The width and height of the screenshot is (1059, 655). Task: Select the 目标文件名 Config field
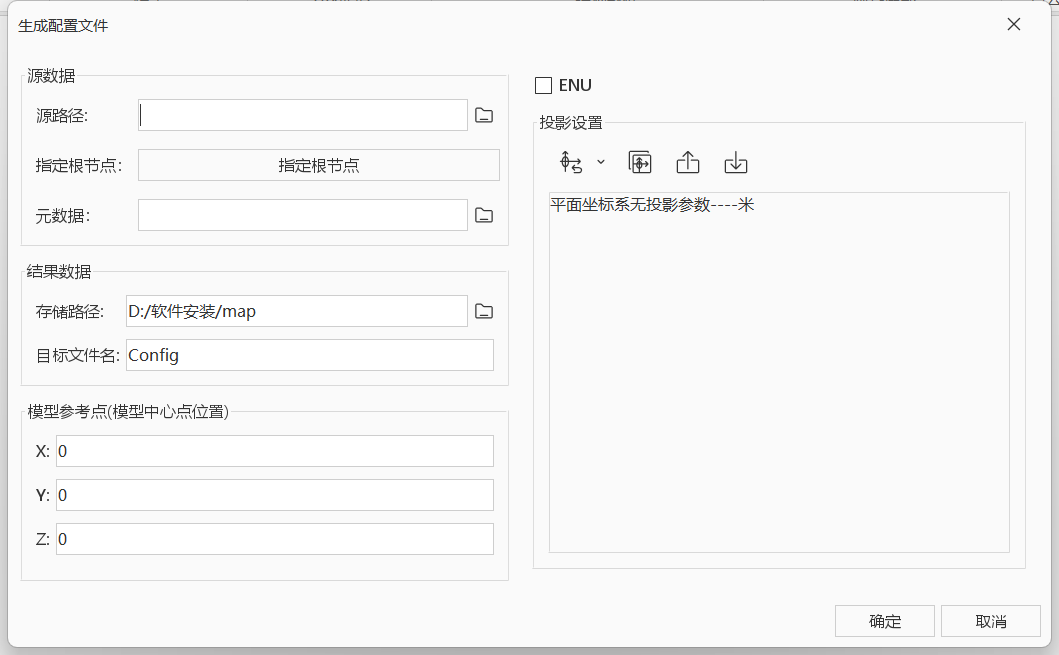[x=310, y=355]
